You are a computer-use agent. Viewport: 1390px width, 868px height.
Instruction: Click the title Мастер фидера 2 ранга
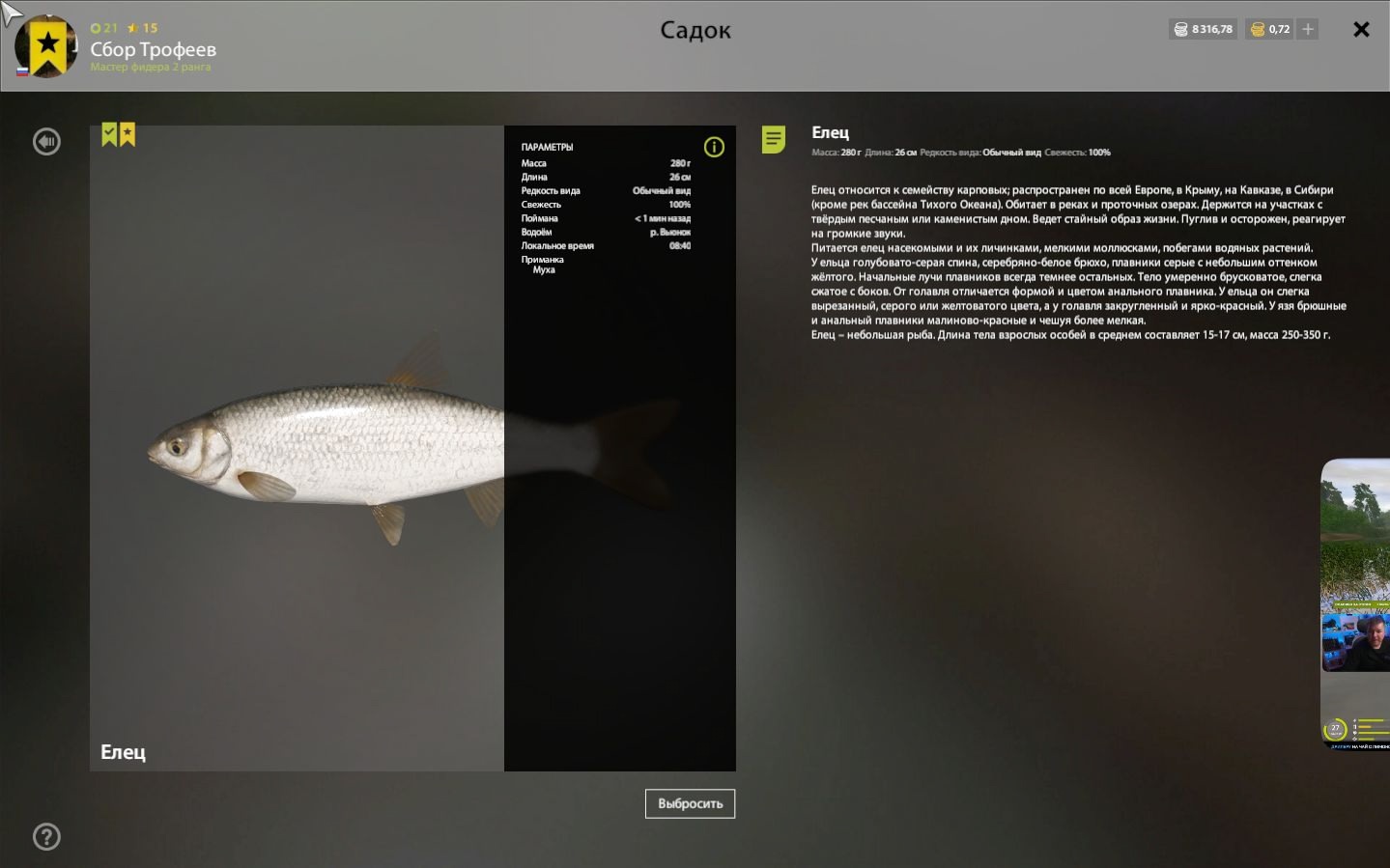pos(150,68)
